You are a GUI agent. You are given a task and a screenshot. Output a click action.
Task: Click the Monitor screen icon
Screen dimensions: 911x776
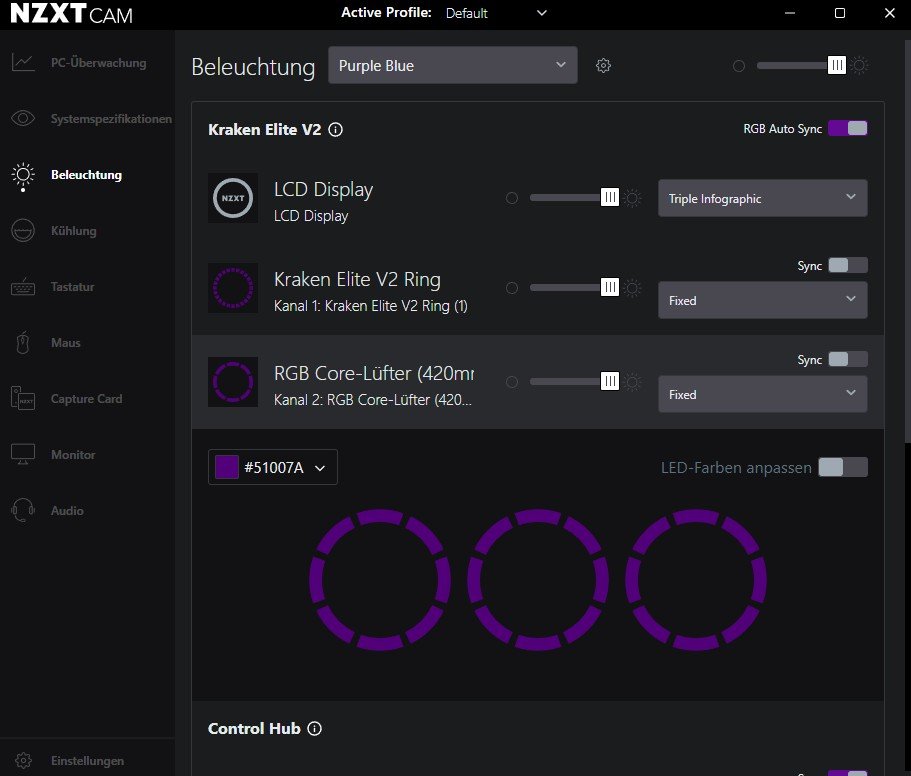coord(23,454)
